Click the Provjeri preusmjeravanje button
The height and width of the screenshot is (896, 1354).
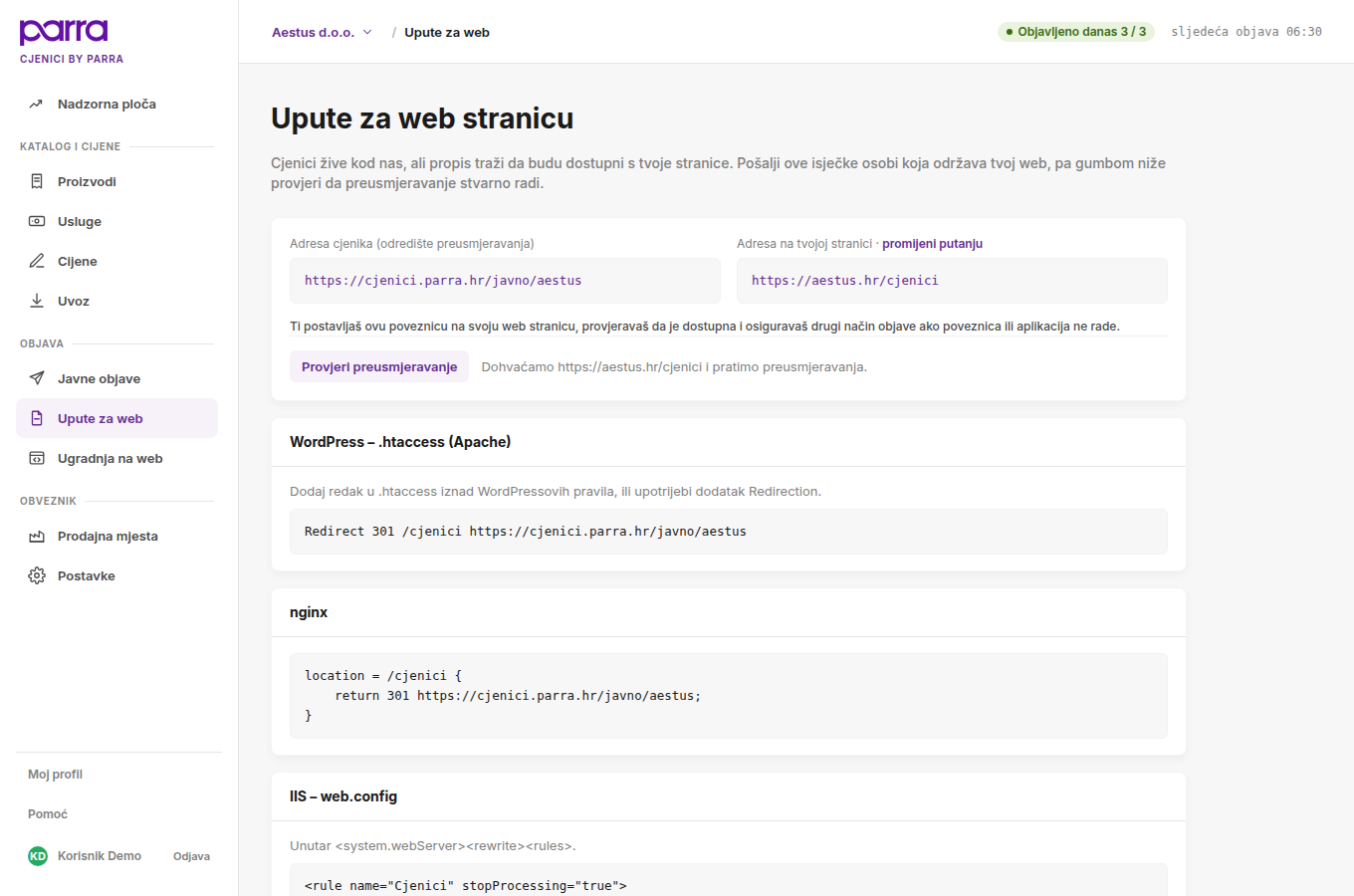[379, 366]
